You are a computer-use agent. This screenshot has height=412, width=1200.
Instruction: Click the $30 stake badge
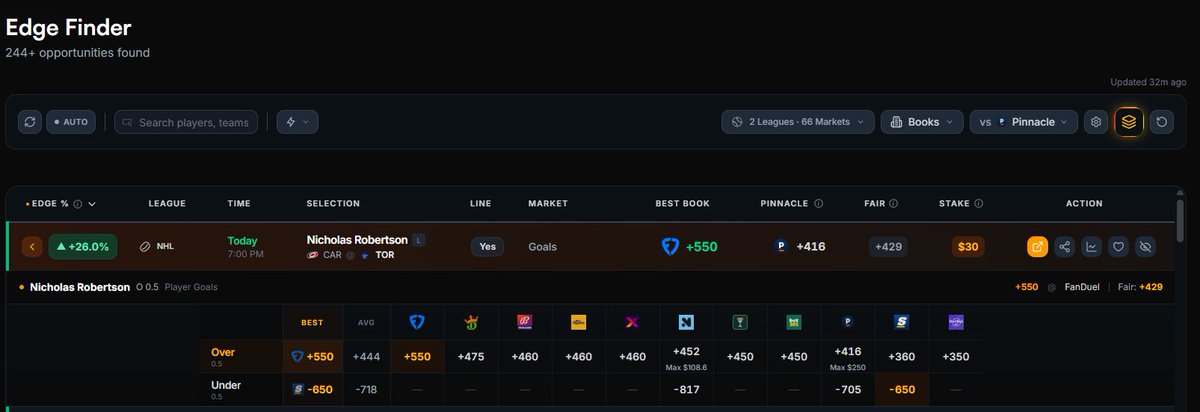pos(968,246)
